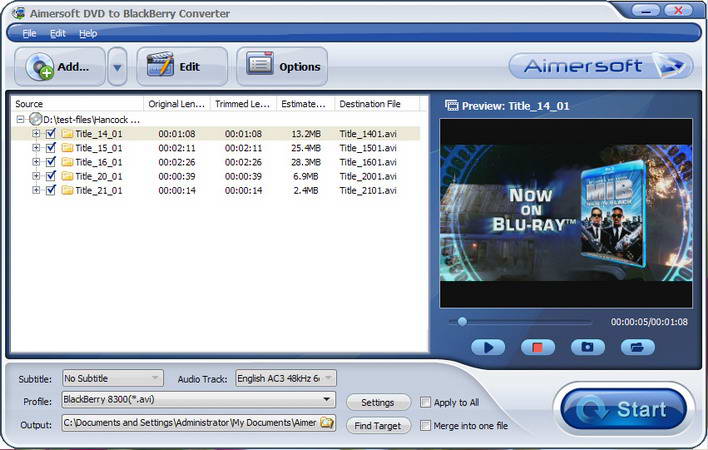Screen dimensions: 708x450
Task: Expand the Title_14_01 tree node
Action: (36, 134)
